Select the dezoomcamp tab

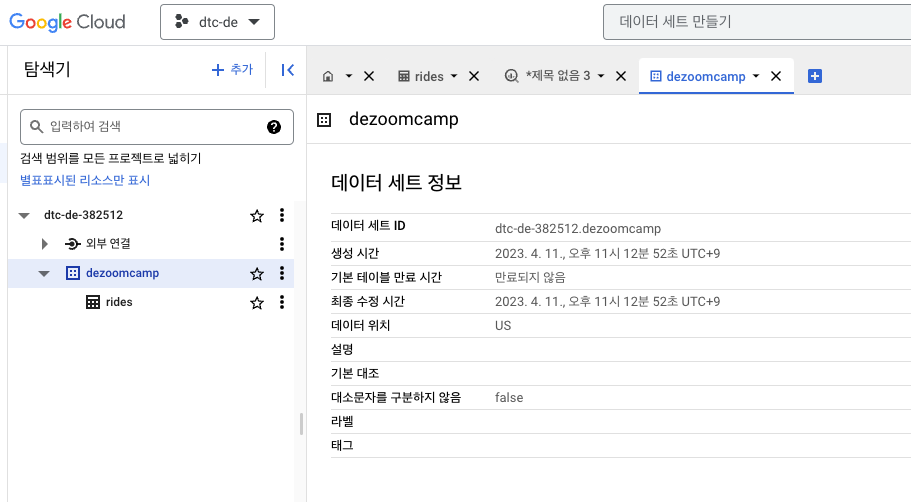click(698, 76)
